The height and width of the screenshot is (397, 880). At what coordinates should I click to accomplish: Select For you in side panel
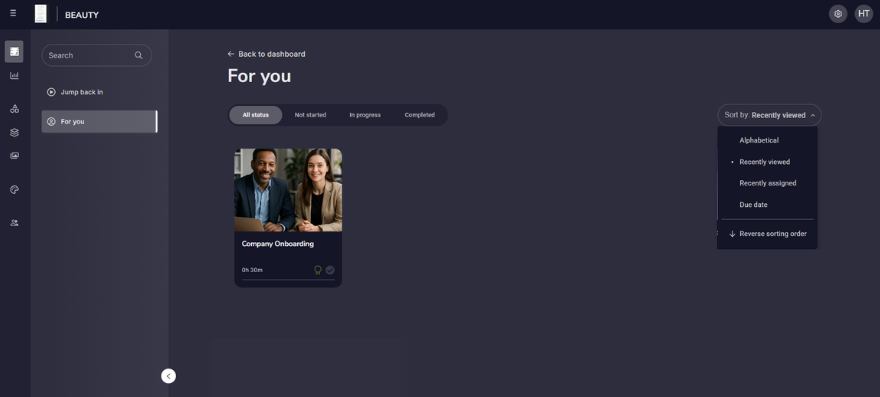[x=99, y=121]
